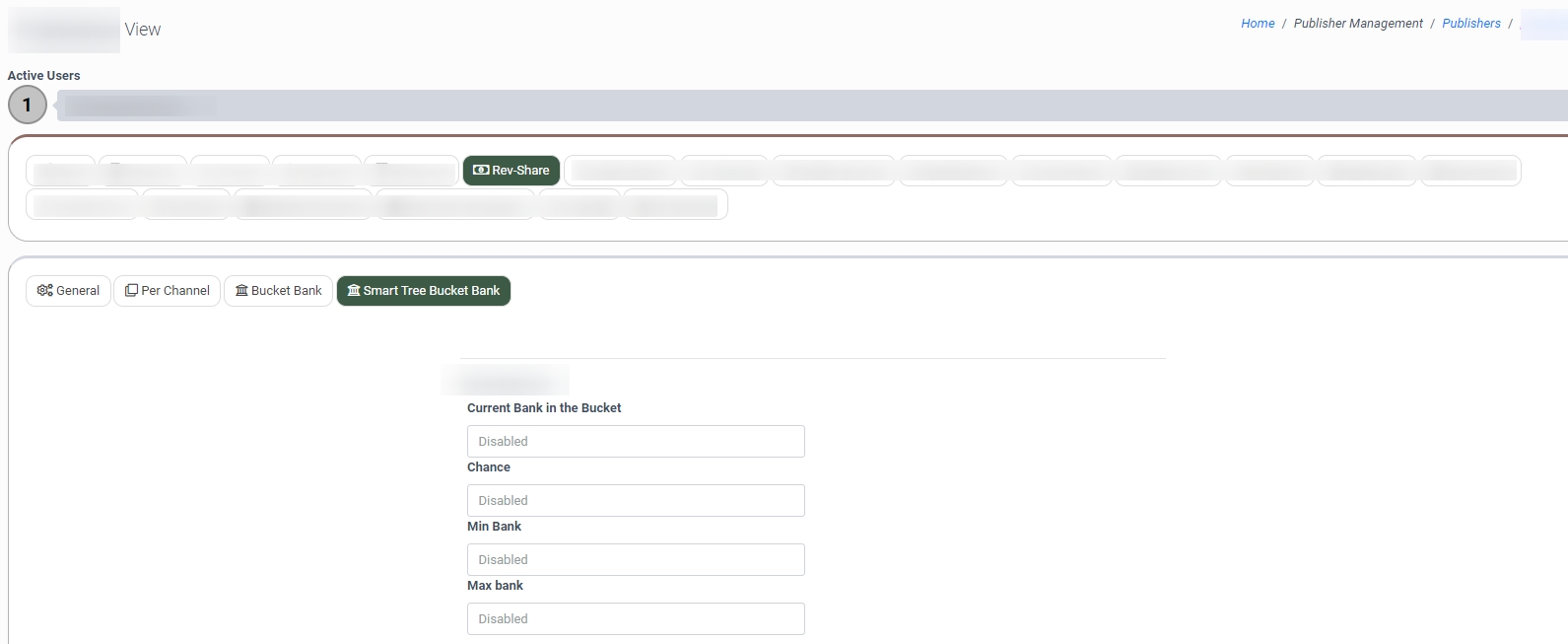This screenshot has width=1568, height=644.
Task: Click the Per Channel copy icon
Action: coord(131,291)
